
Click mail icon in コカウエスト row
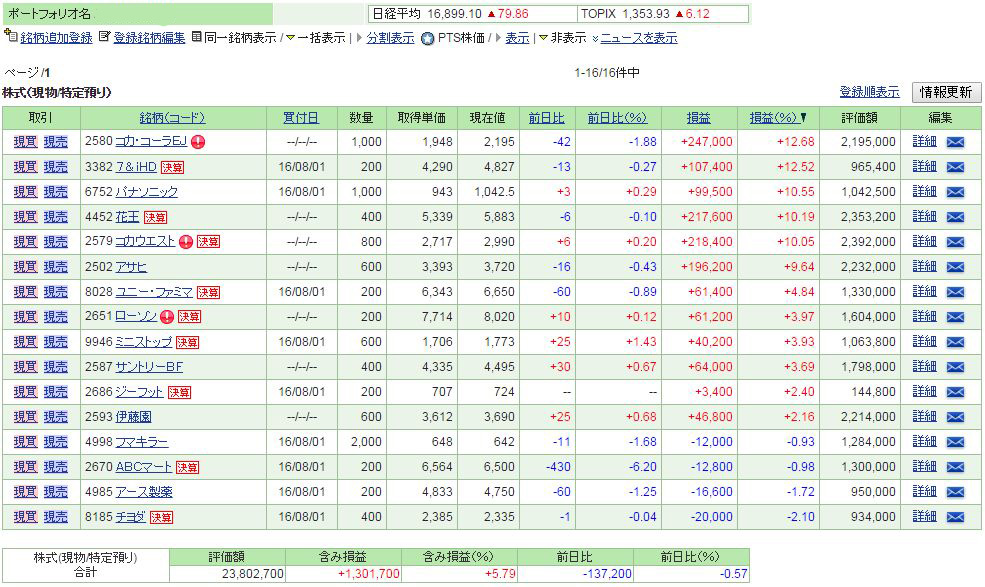tap(955, 242)
